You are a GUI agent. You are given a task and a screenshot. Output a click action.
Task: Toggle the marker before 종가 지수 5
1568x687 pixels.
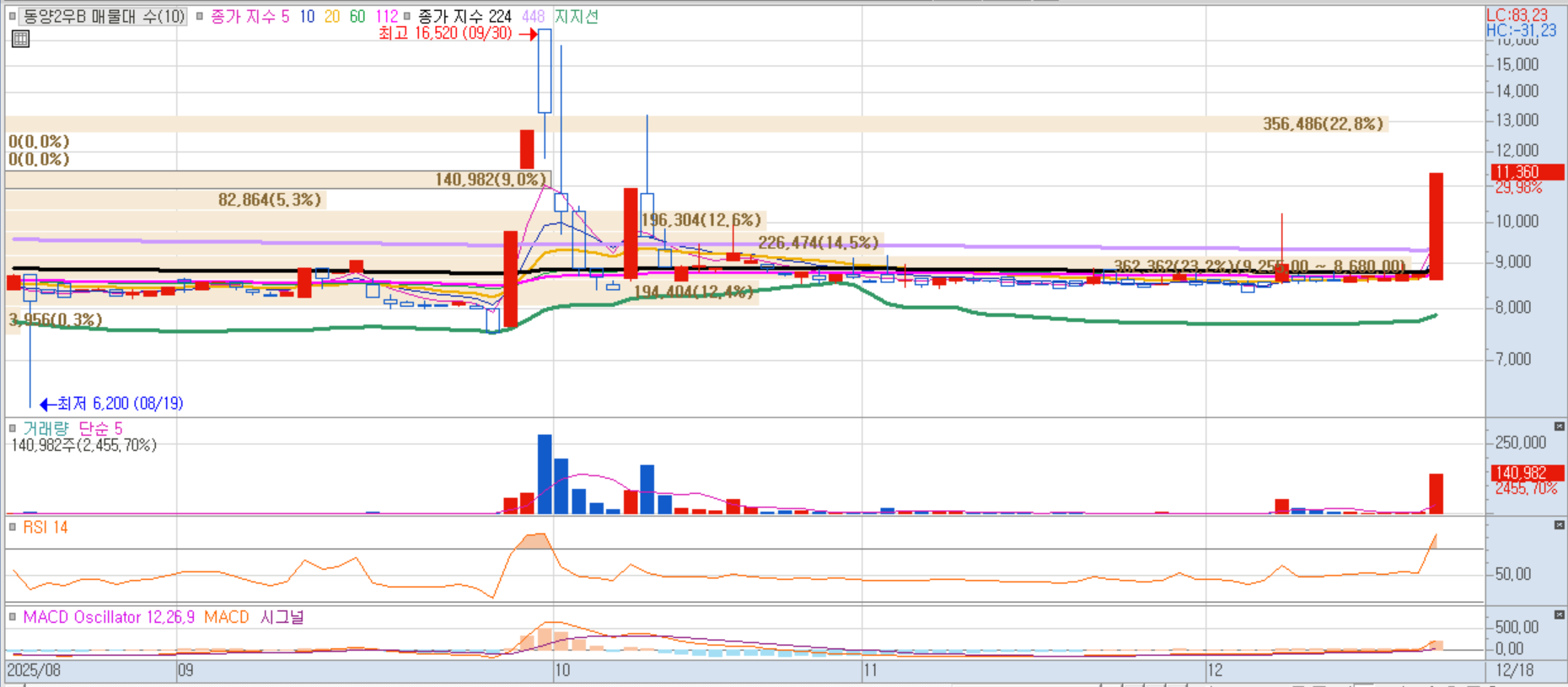pyautogui.click(x=200, y=16)
